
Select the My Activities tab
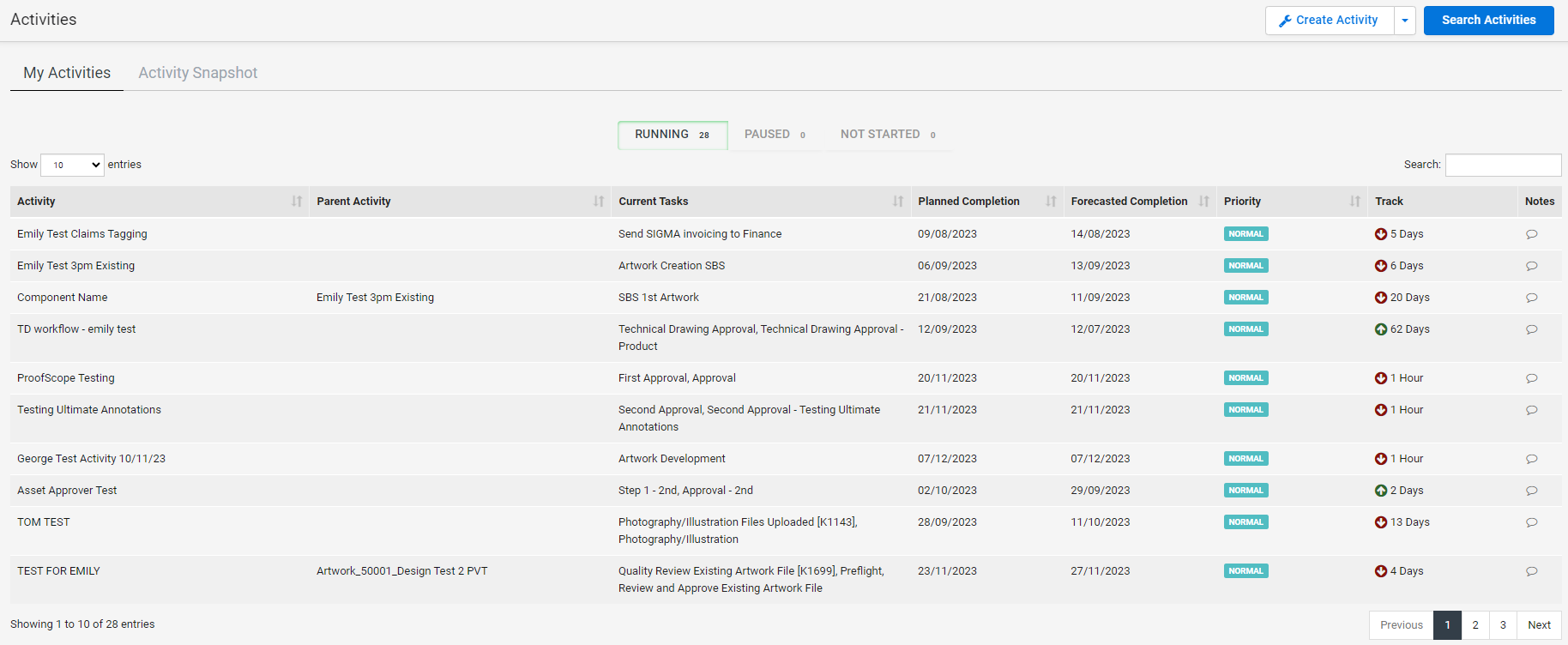click(67, 73)
